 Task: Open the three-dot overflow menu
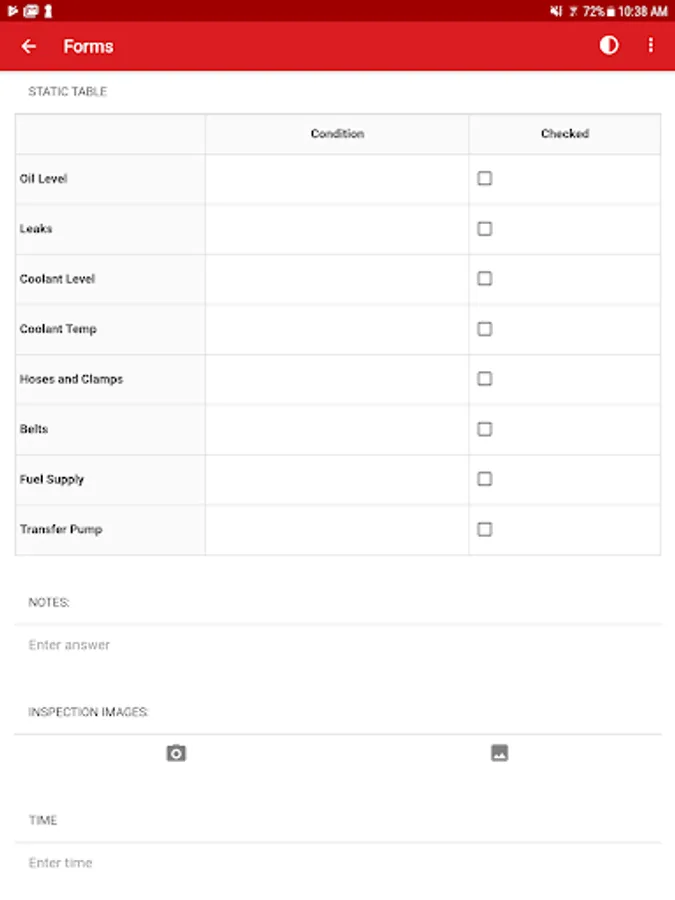[651, 46]
